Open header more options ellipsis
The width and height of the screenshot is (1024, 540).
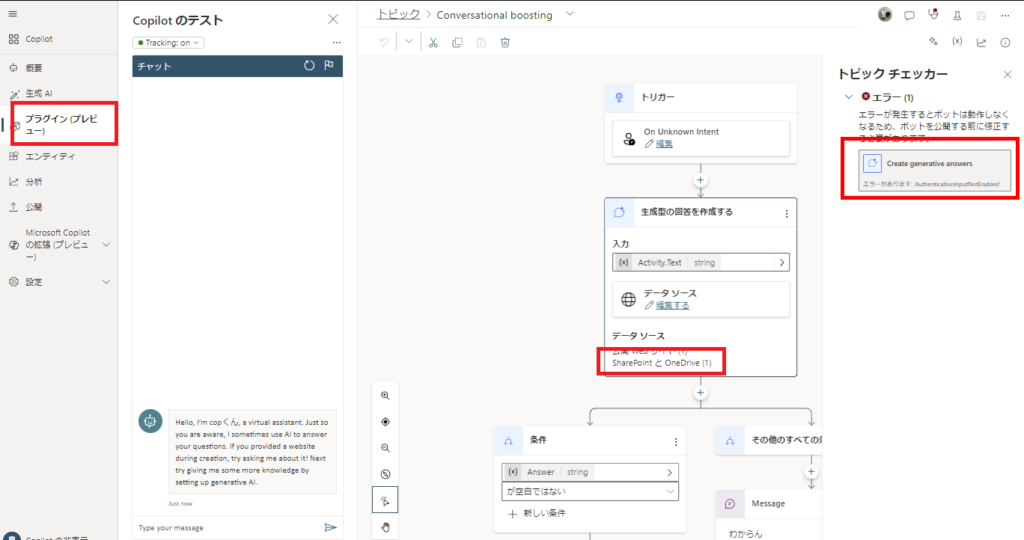click(1005, 16)
